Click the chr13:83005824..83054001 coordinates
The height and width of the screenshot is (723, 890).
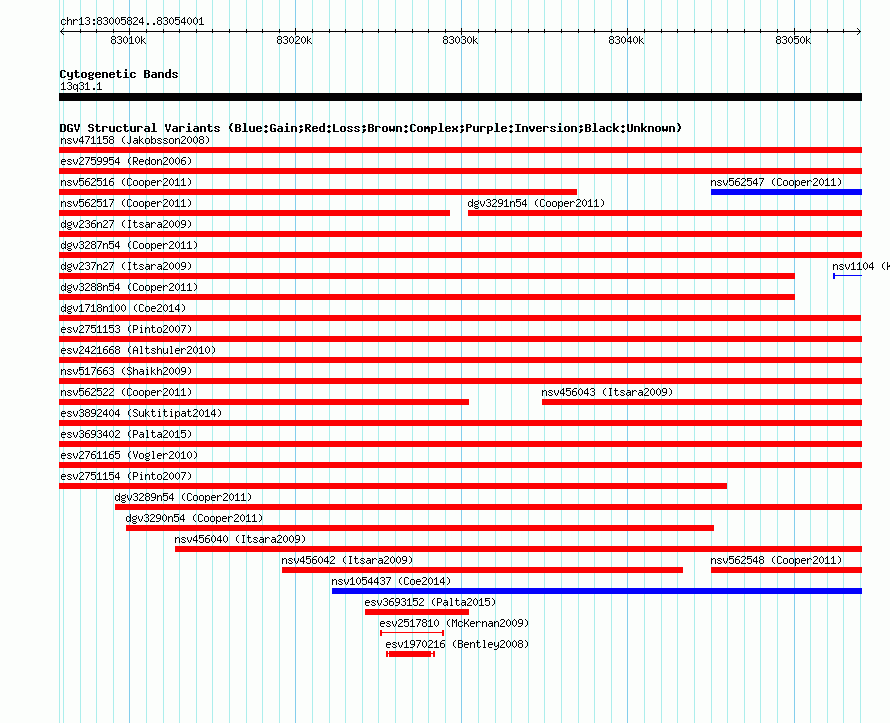click(132, 21)
